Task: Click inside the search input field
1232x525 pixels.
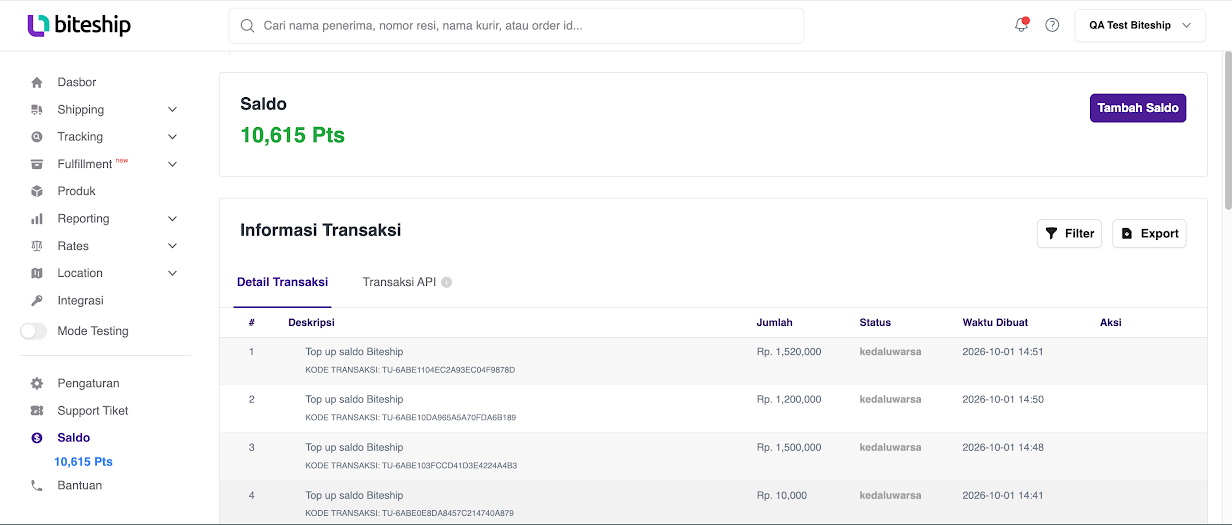Action: [x=516, y=25]
